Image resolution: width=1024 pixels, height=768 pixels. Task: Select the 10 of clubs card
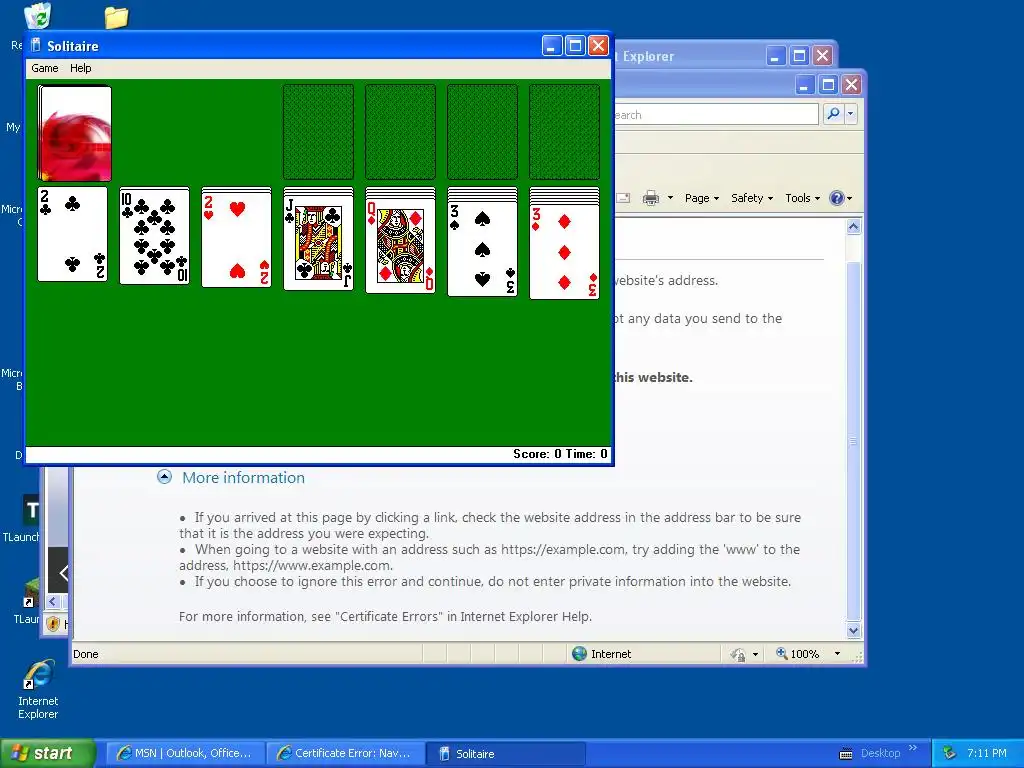[x=155, y=236]
